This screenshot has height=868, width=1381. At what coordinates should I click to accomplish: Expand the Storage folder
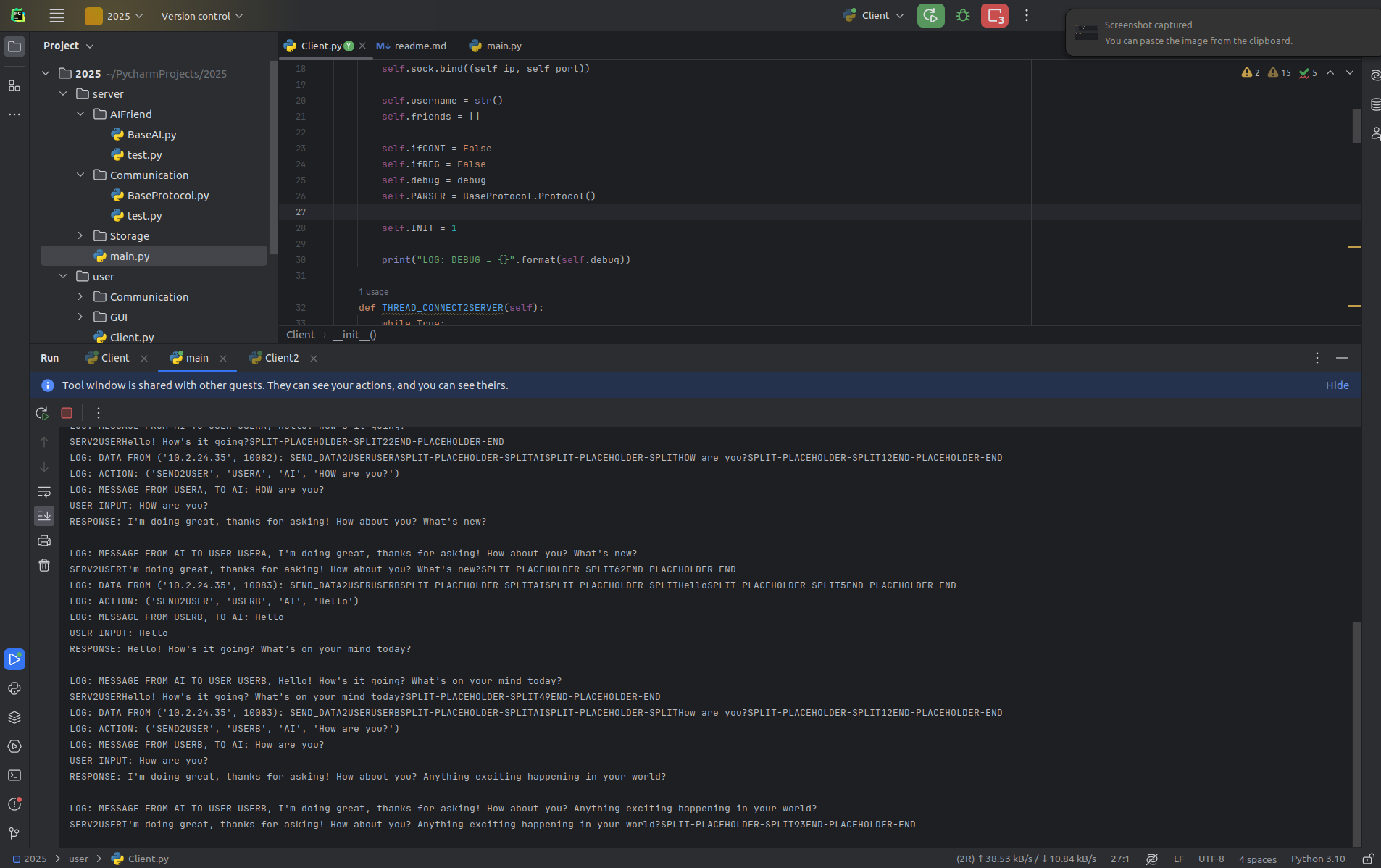coord(80,236)
